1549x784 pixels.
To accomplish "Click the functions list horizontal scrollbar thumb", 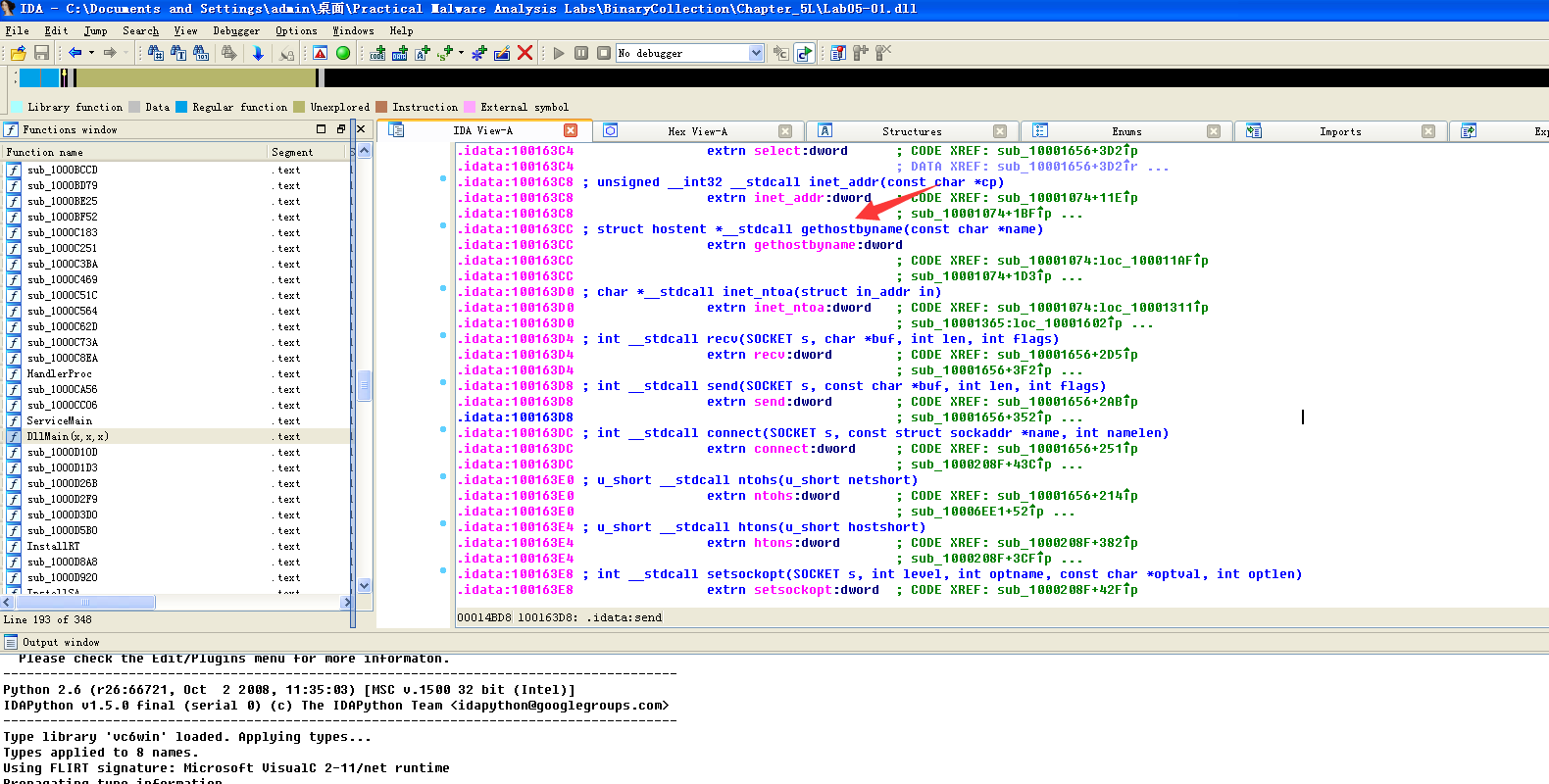I will (x=84, y=603).
